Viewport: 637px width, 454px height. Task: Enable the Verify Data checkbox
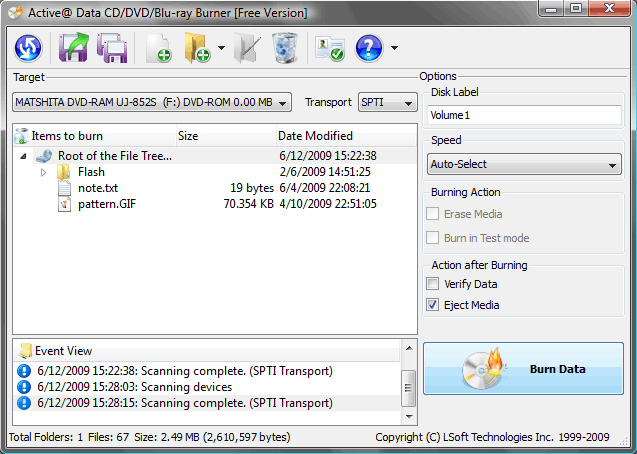pyautogui.click(x=433, y=284)
